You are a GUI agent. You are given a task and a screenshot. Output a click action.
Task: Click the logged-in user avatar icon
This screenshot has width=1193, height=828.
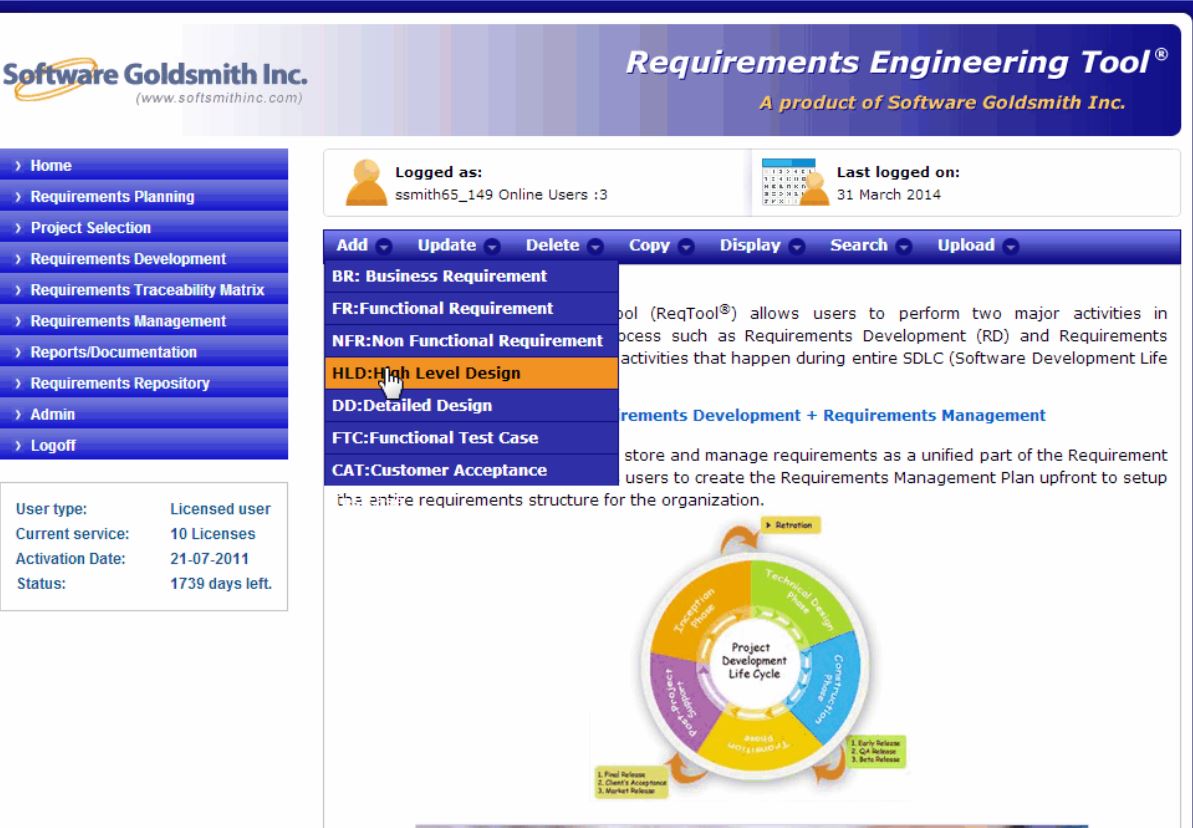[366, 183]
